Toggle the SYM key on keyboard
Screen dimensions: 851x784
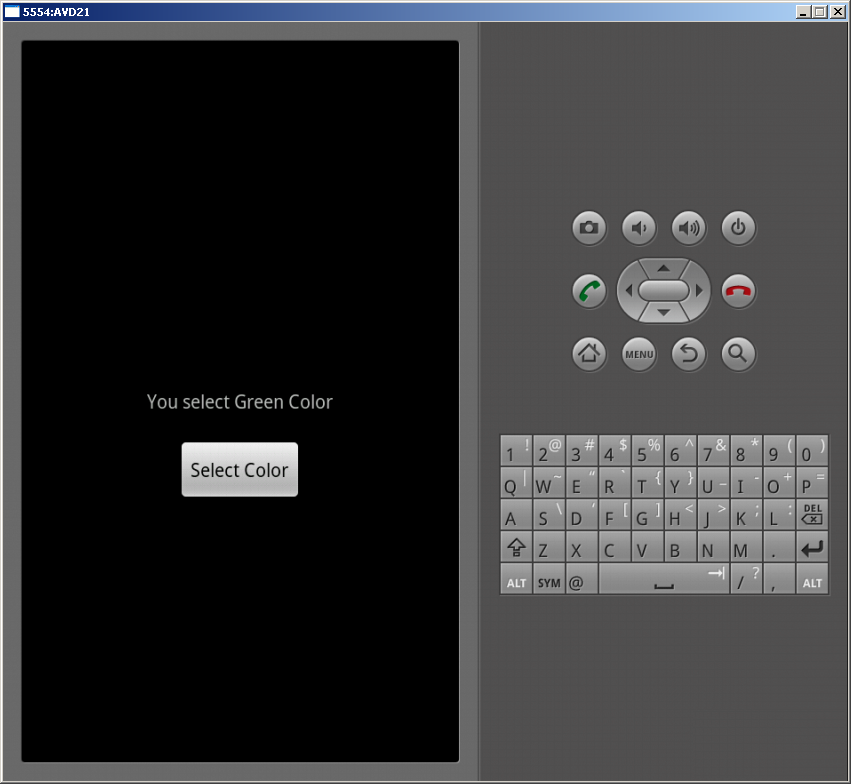(x=549, y=579)
